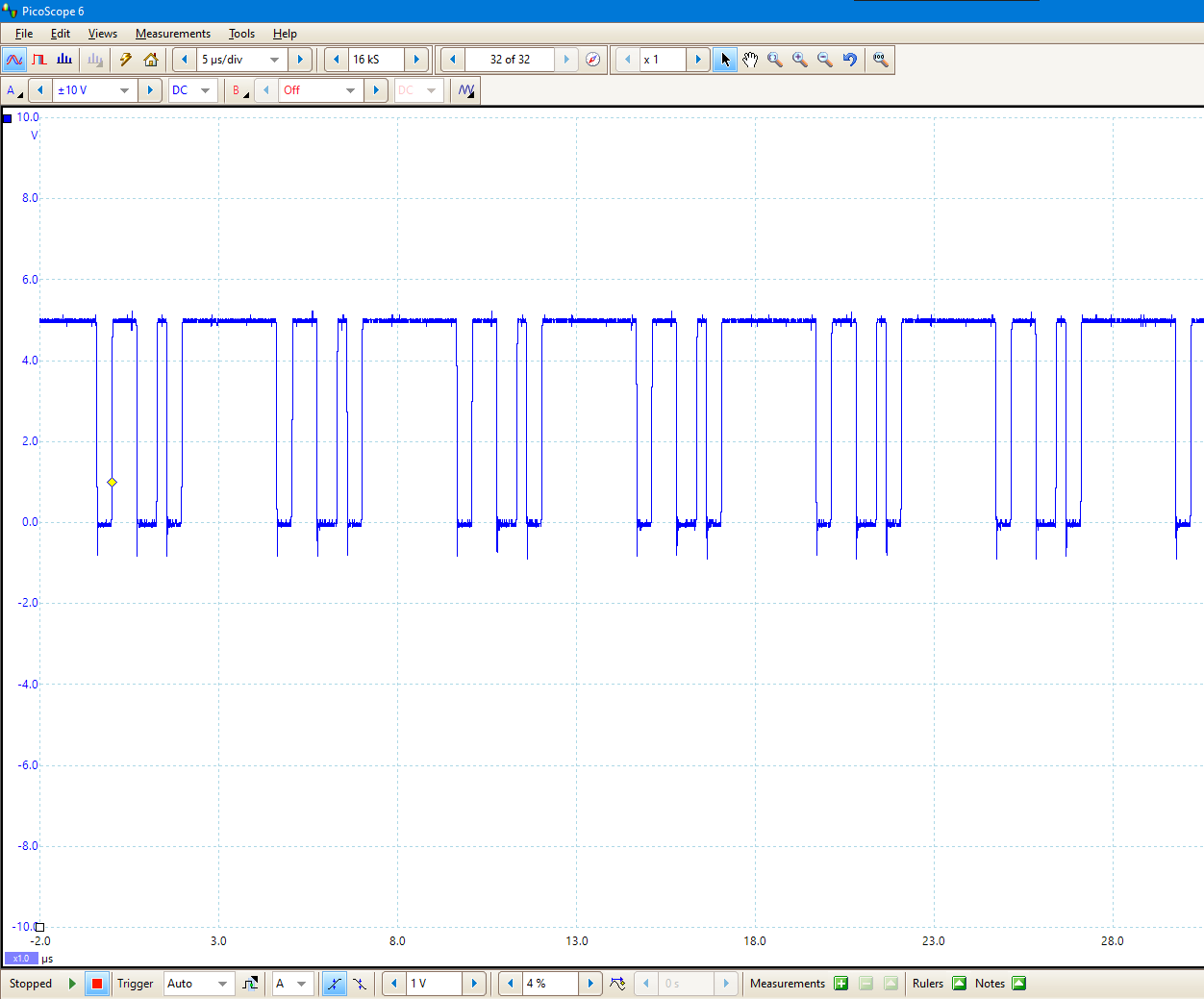Select the Zoom window magnifier tool
This screenshot has height=999, width=1204.
[775, 60]
